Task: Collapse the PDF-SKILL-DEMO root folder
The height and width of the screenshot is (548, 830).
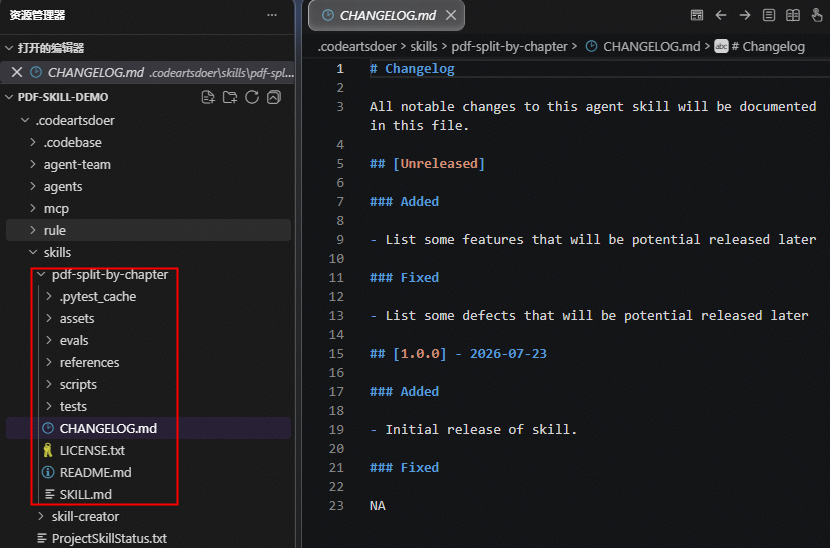Action: pyautogui.click(x=8, y=97)
